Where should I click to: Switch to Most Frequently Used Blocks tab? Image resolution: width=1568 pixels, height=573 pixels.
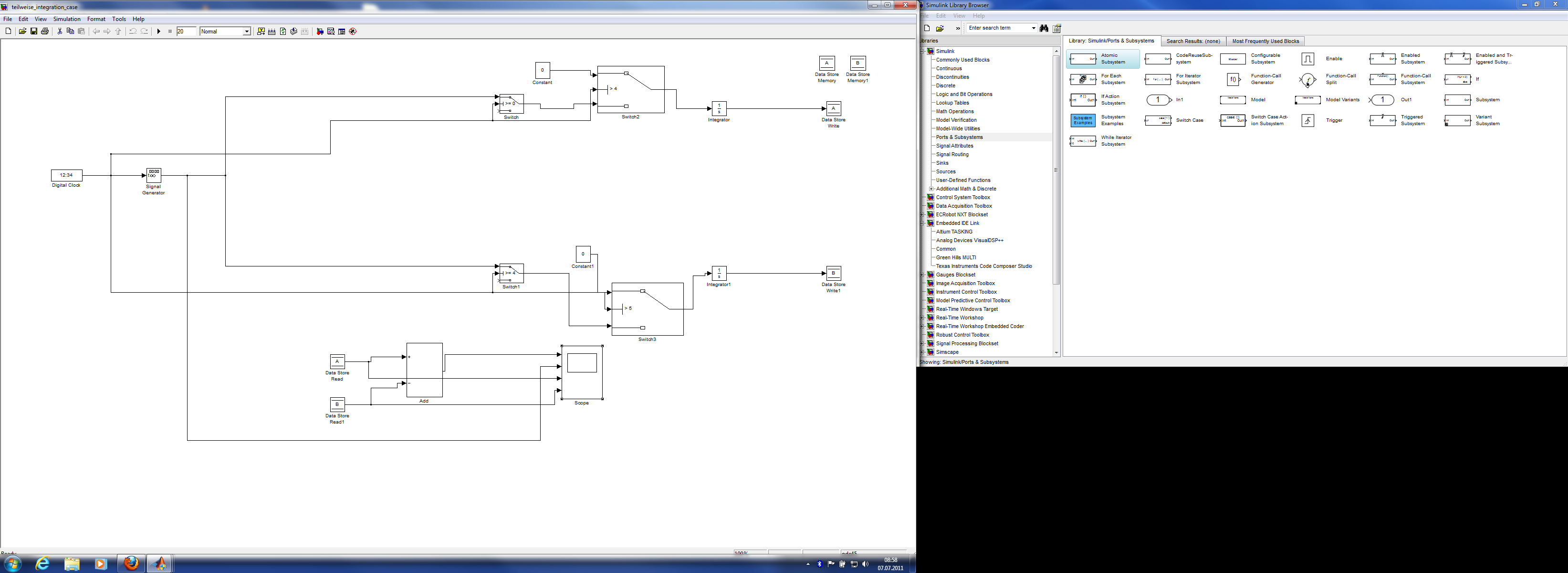click(x=1265, y=42)
